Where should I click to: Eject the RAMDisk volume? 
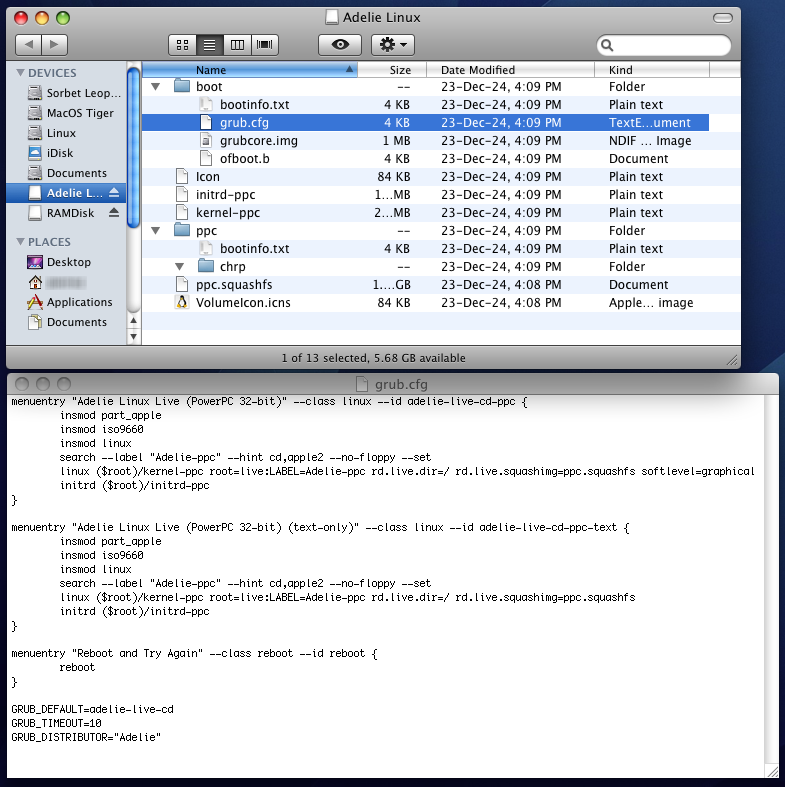coord(114,213)
